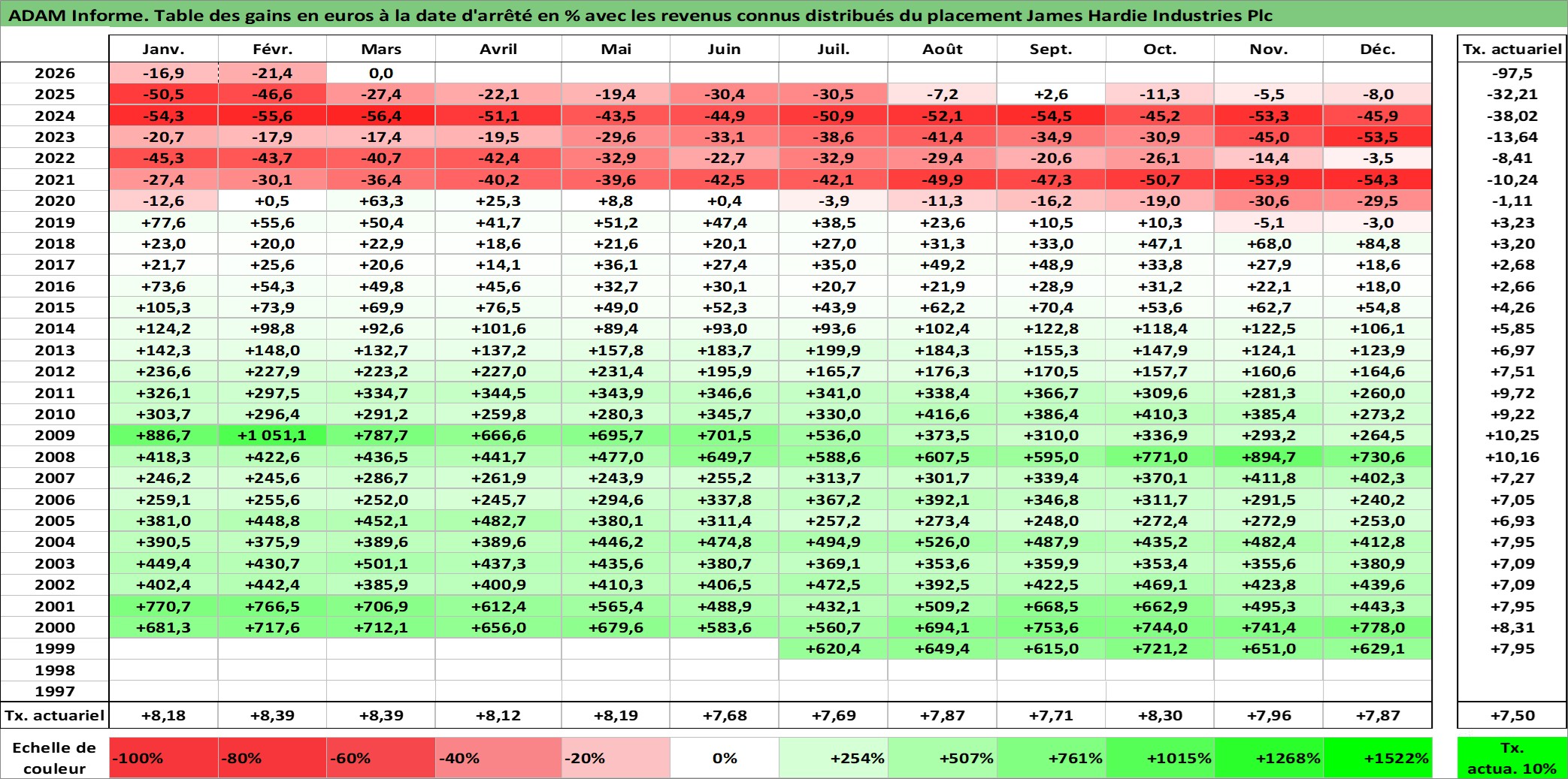Click the +105,3 cell in 2015
This screenshot has width=1568, height=779.
click(x=163, y=307)
